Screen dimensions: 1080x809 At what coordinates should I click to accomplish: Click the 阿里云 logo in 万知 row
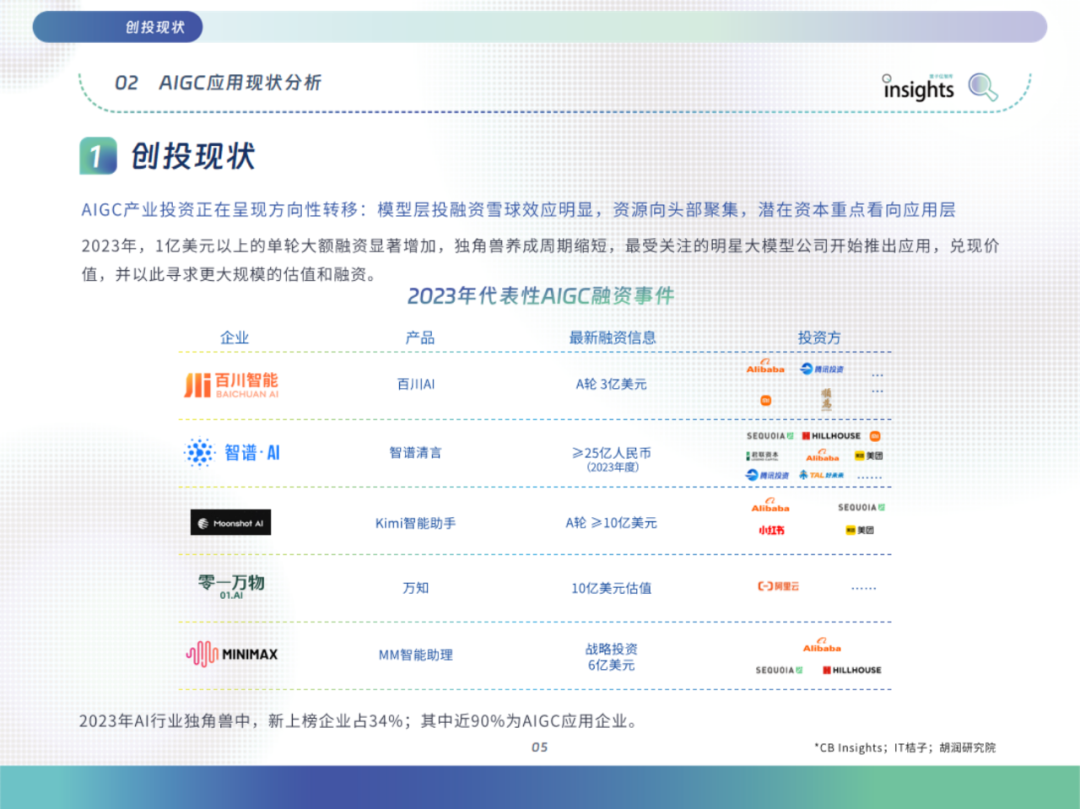click(x=778, y=587)
